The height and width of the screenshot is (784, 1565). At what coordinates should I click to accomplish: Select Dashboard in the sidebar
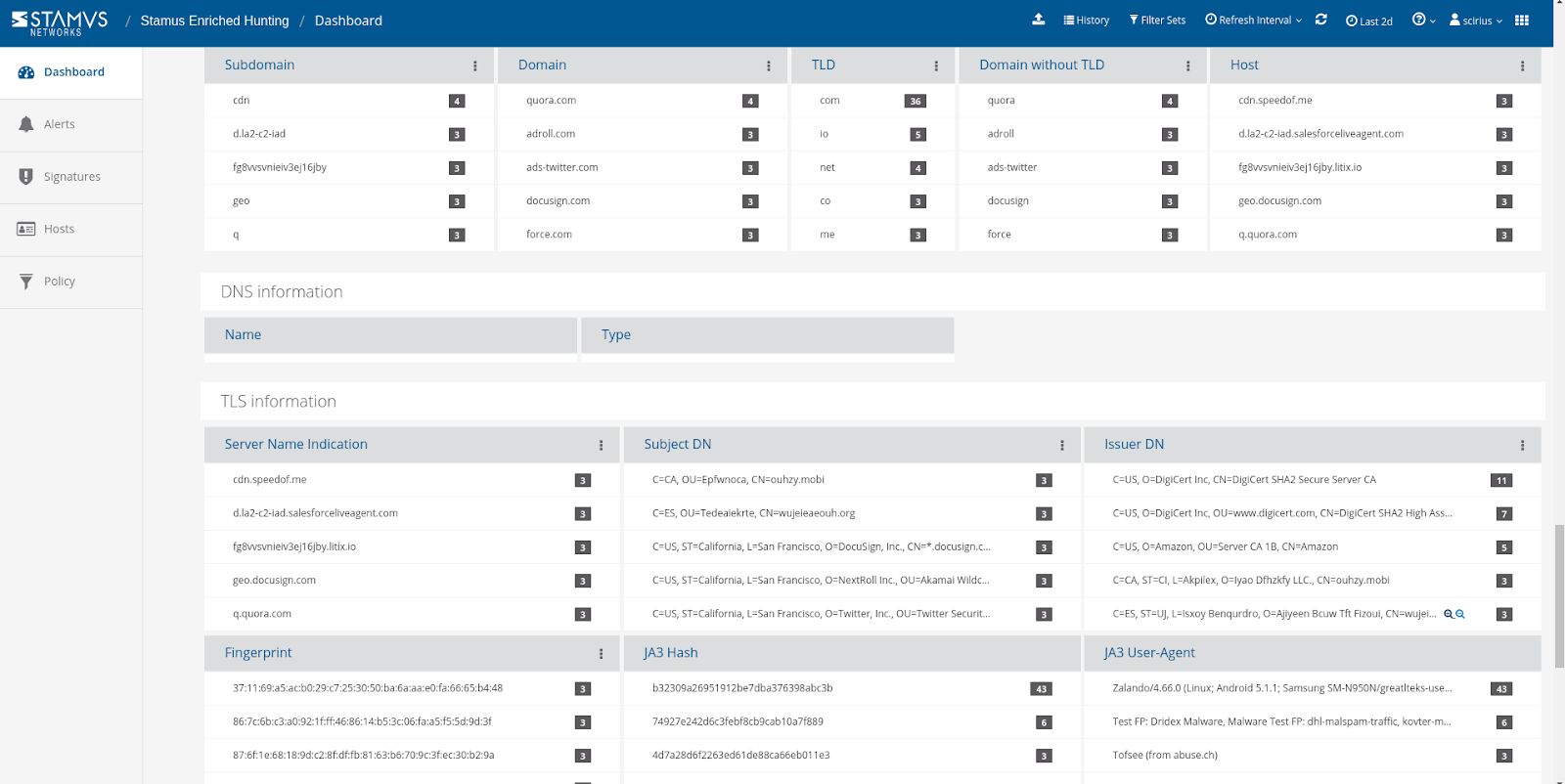click(71, 72)
